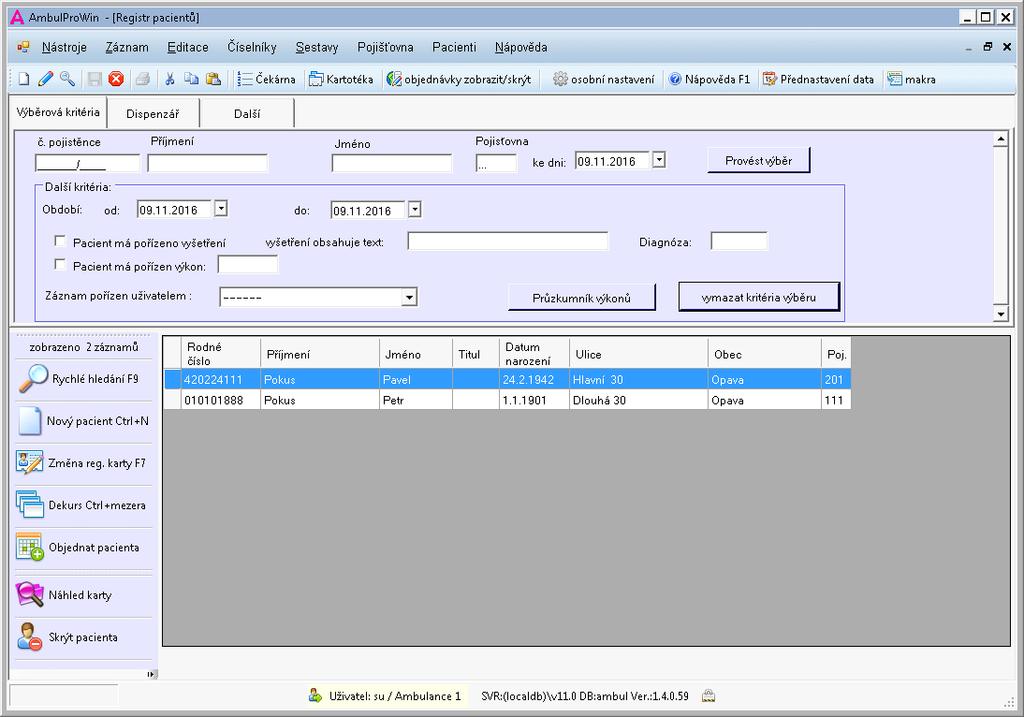The image size is (1024, 717).
Task: Click the Provést výběr button
Action: (x=758, y=161)
